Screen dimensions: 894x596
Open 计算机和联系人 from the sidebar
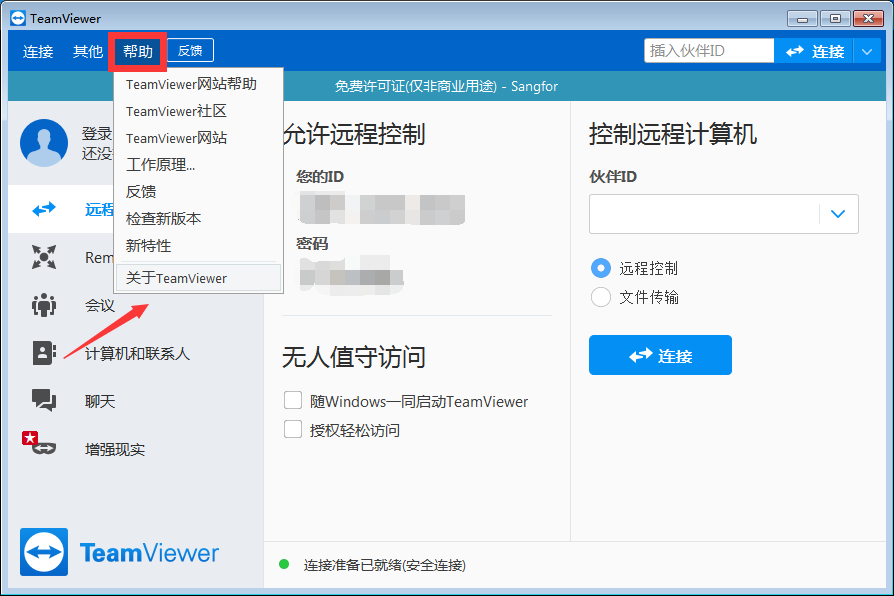point(43,353)
